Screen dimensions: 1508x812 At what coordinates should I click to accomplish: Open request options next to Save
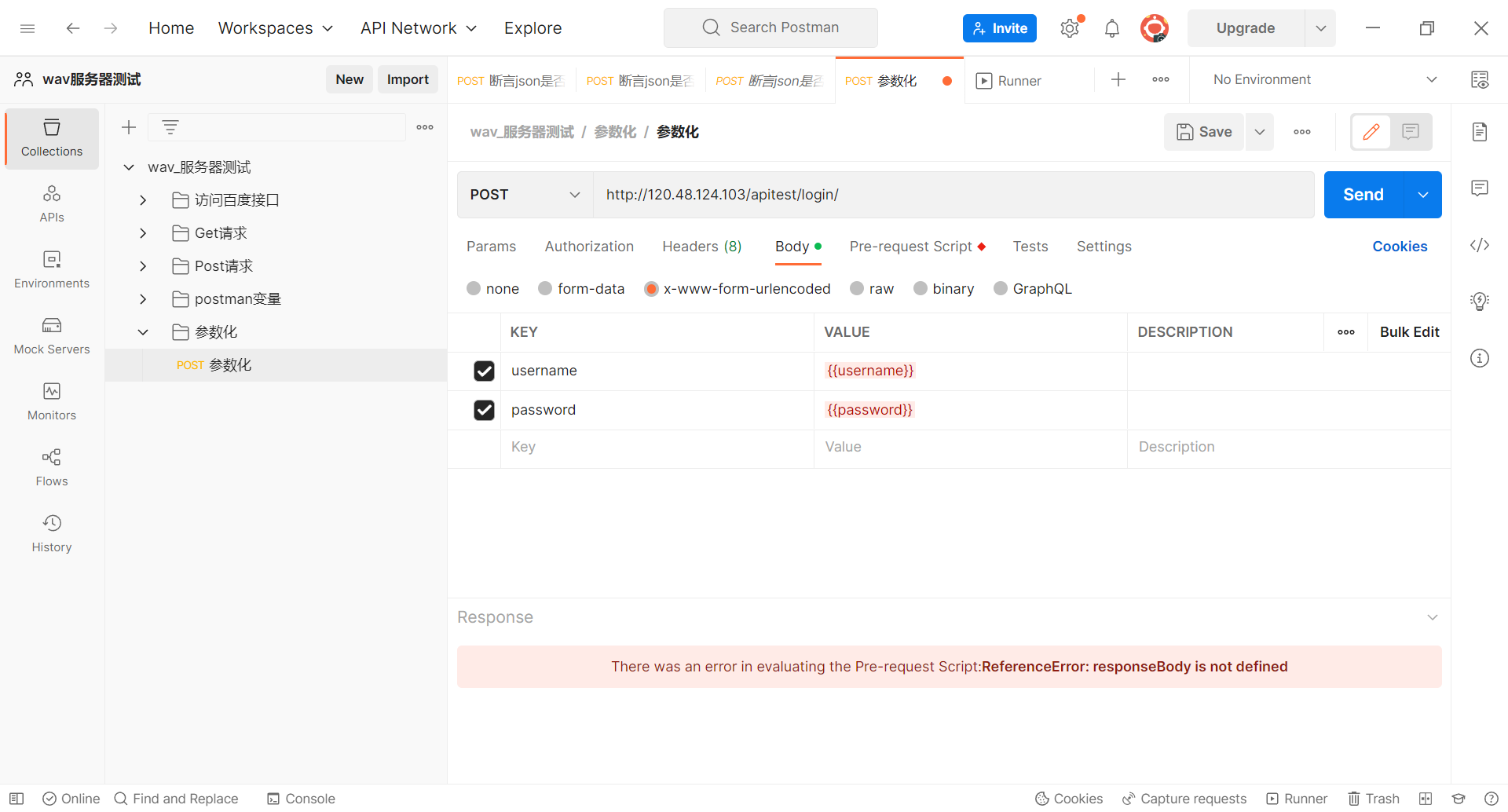click(x=1302, y=132)
